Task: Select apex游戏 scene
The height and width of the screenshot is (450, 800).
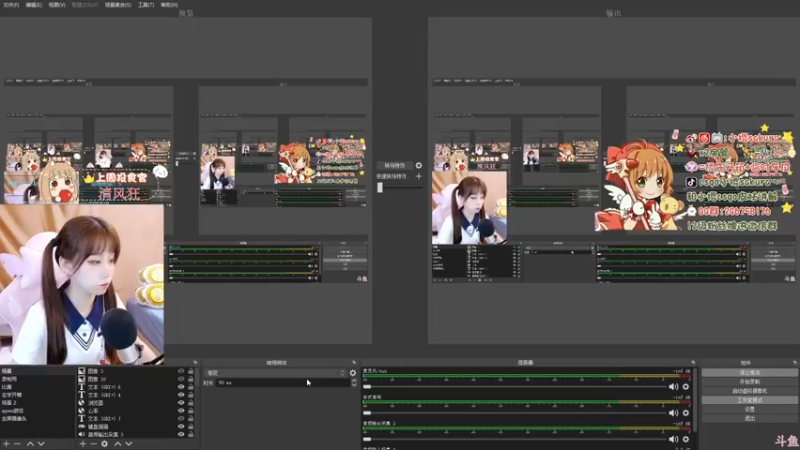Action: pos(38,411)
